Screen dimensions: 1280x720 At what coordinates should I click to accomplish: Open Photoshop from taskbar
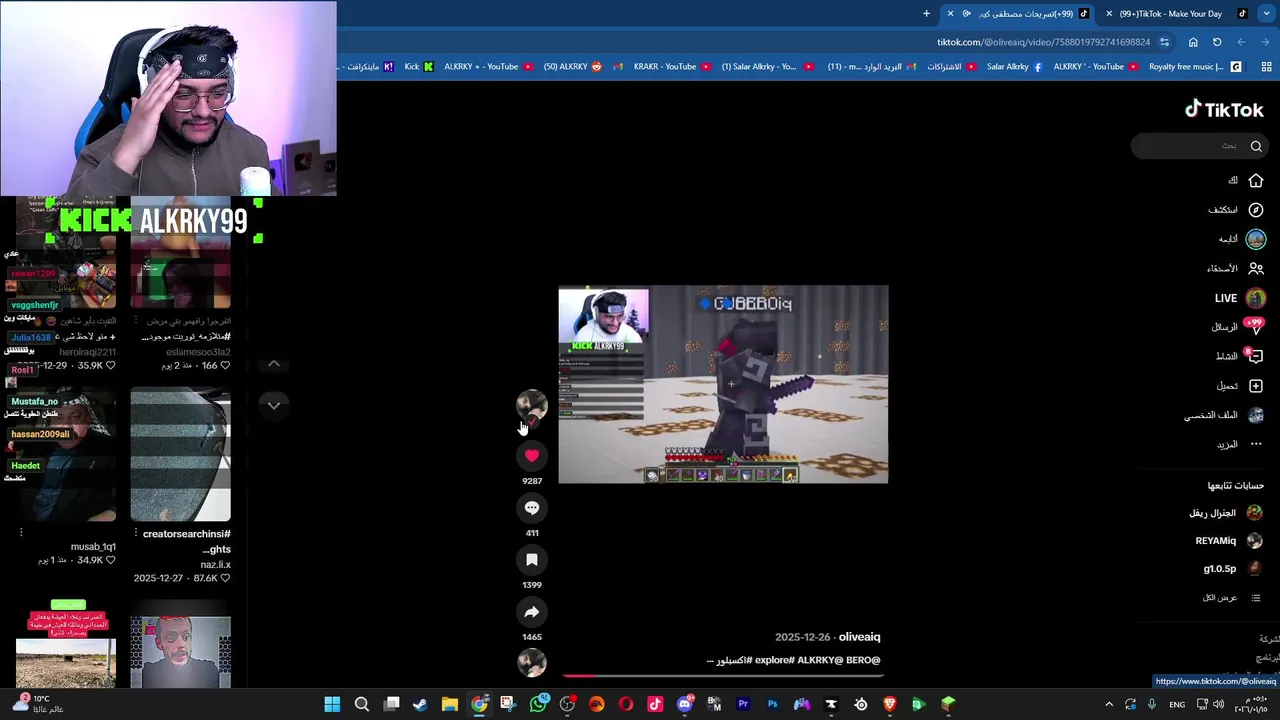click(772, 704)
